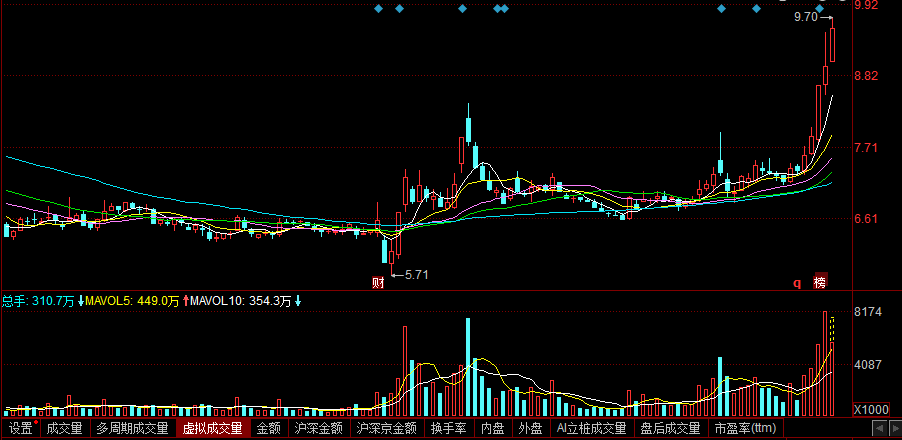Click the 8.82 price axis value

(867, 76)
